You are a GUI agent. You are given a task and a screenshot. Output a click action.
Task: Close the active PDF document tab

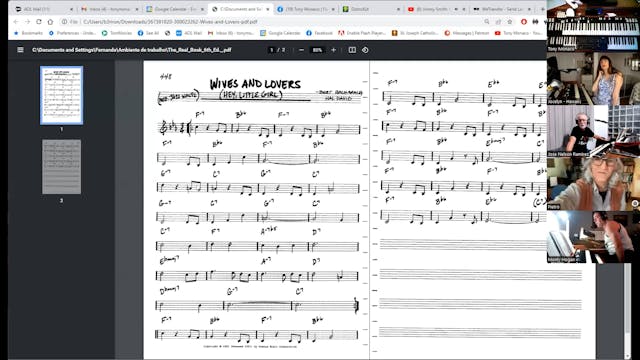[268, 9]
